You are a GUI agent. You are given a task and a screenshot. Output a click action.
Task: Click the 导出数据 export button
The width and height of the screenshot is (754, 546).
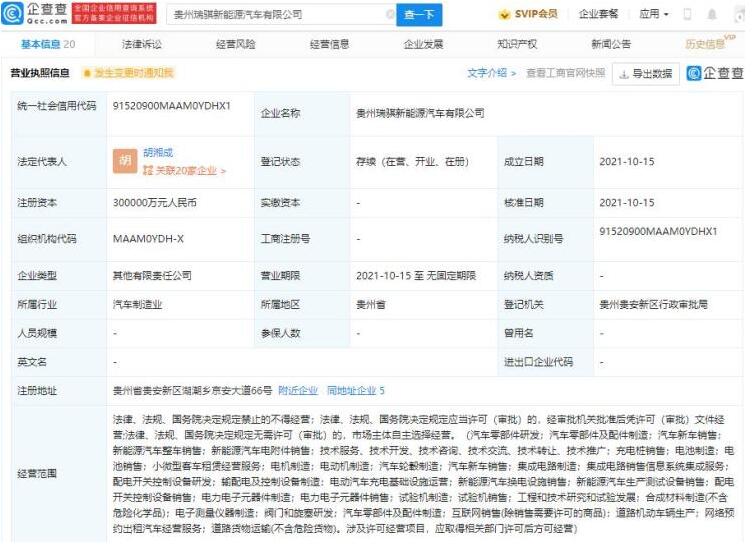pos(646,74)
